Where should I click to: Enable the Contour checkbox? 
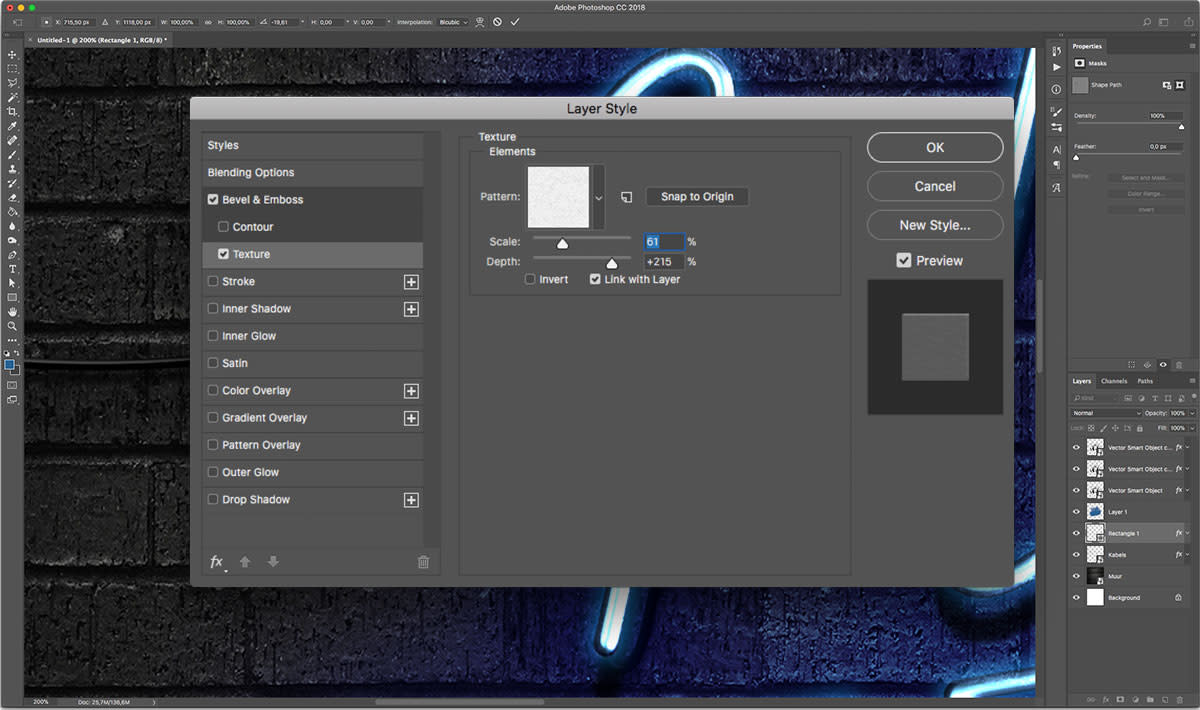(223, 227)
